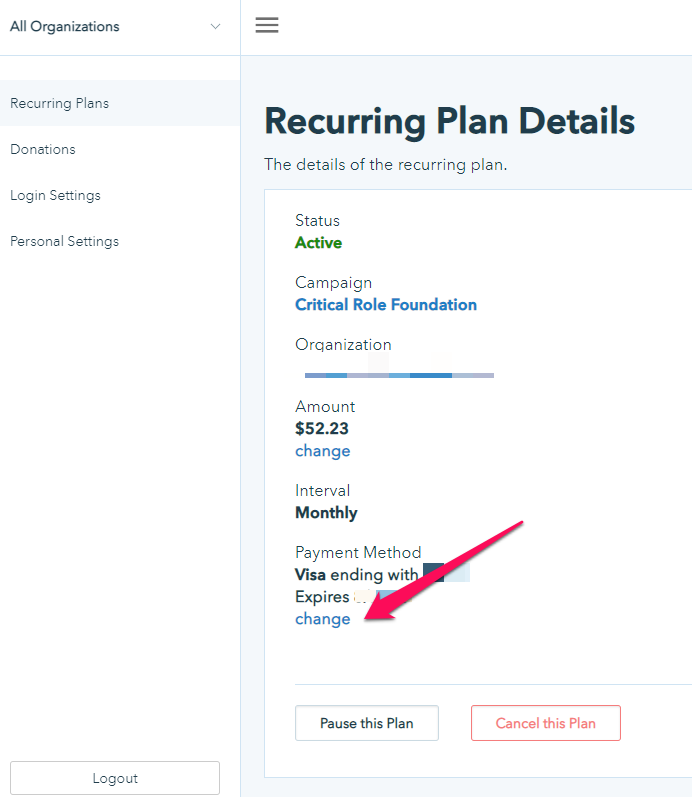692x797 pixels.
Task: Click change under Payment Method
Action: (x=323, y=619)
